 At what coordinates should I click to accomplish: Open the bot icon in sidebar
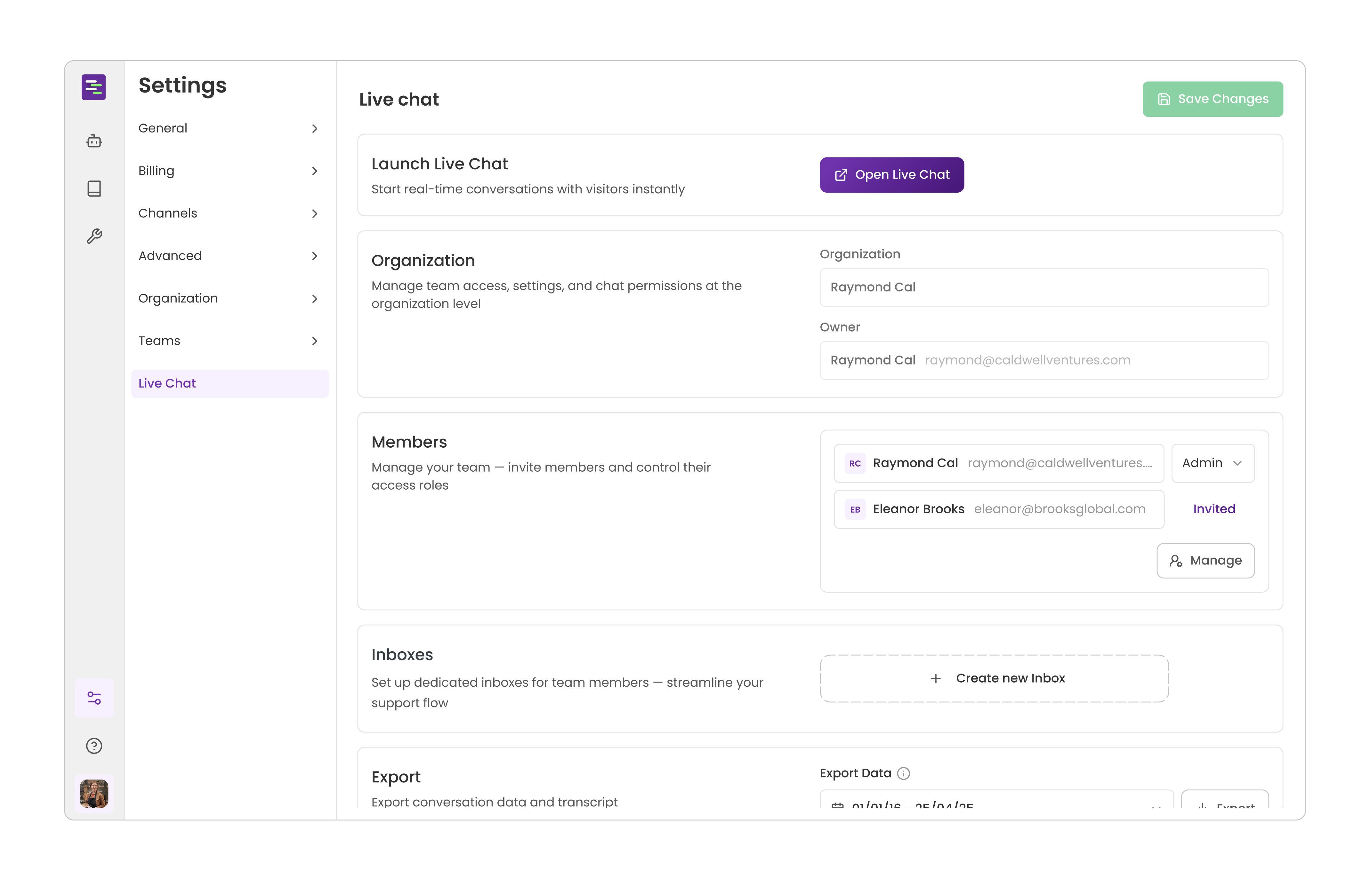(x=94, y=141)
